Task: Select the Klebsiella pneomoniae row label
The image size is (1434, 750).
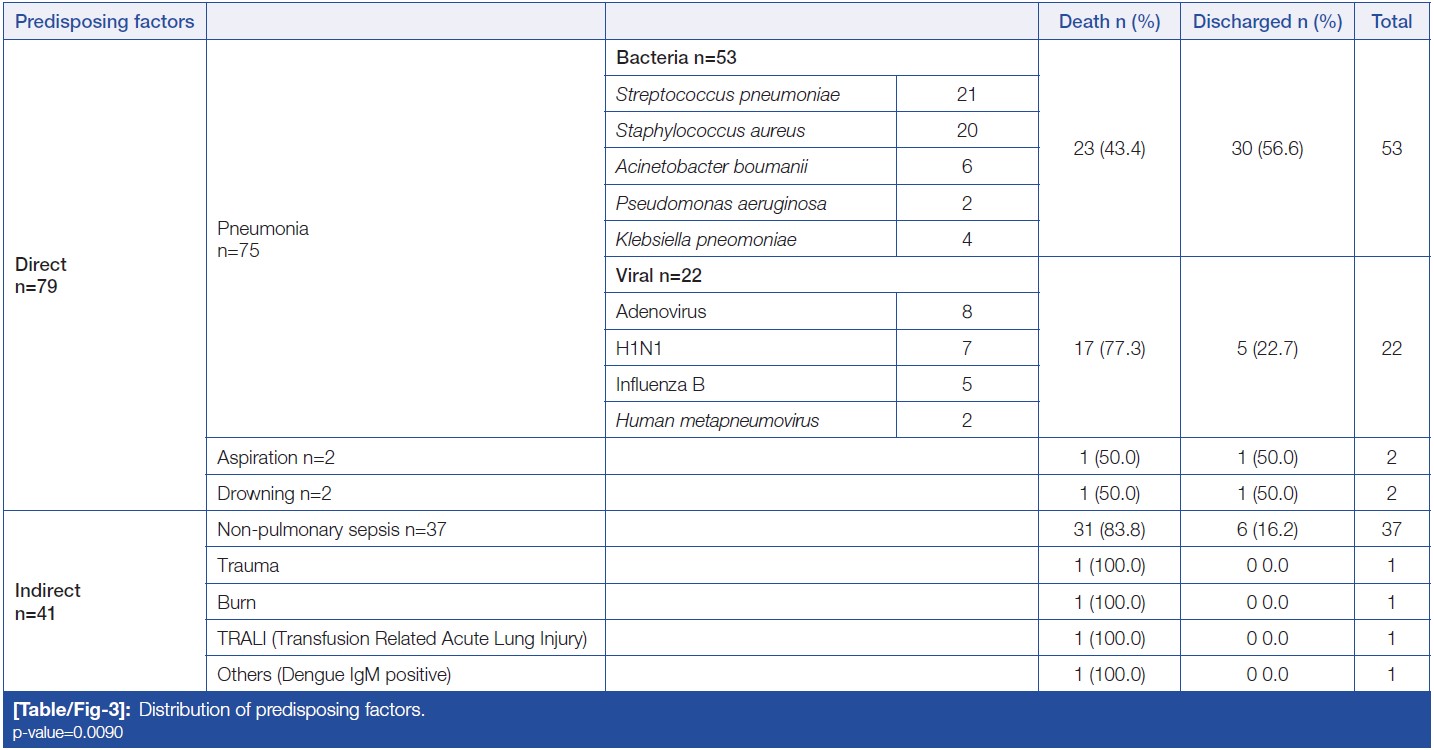Action: pyautogui.click(x=706, y=240)
